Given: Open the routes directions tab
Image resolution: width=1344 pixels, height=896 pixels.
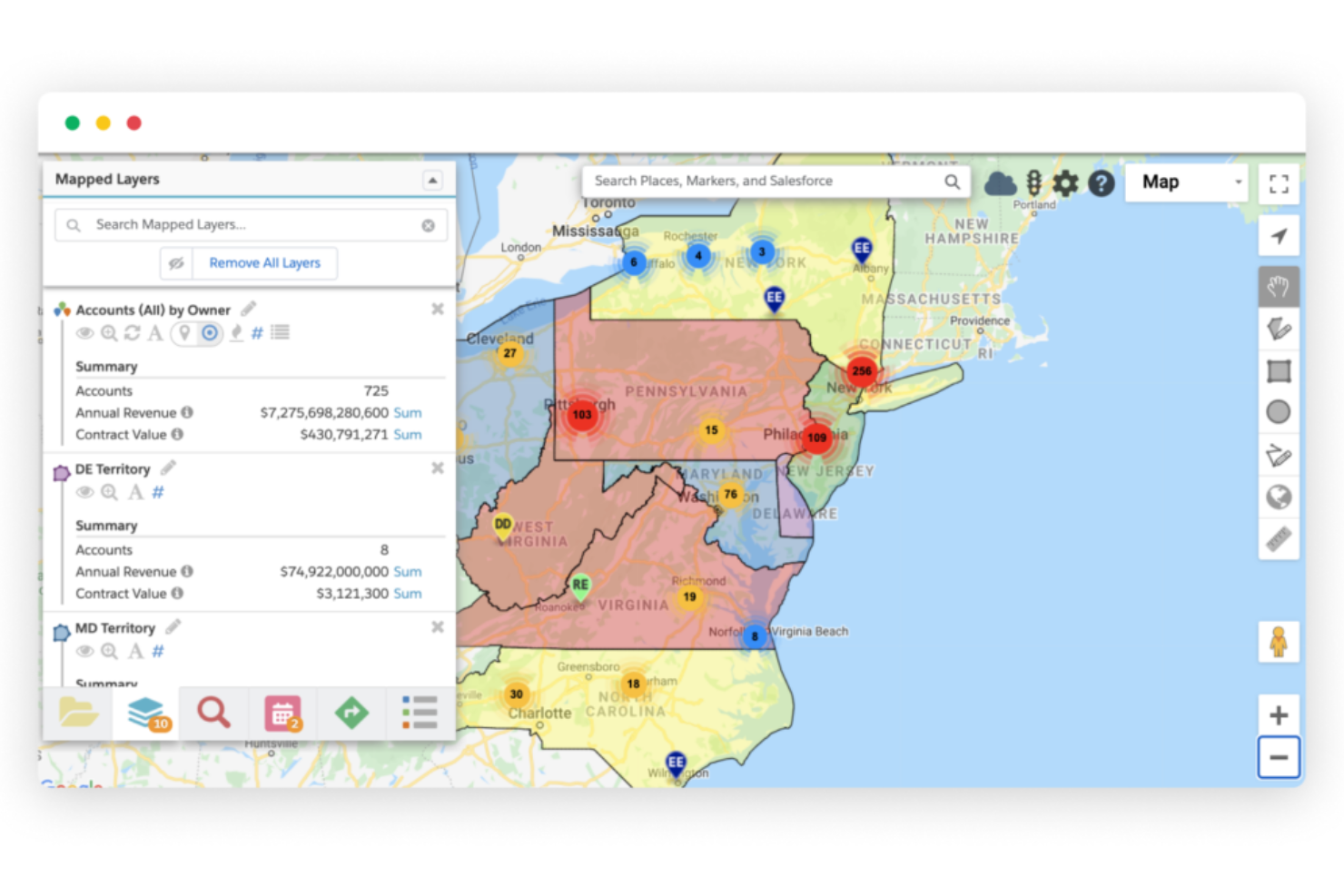Looking at the screenshot, I should [x=351, y=713].
